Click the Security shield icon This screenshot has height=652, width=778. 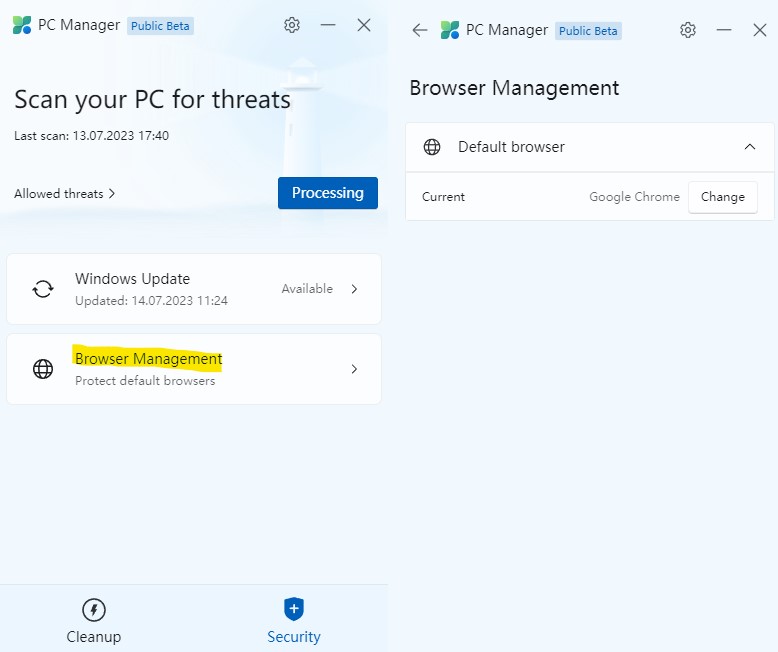point(294,609)
